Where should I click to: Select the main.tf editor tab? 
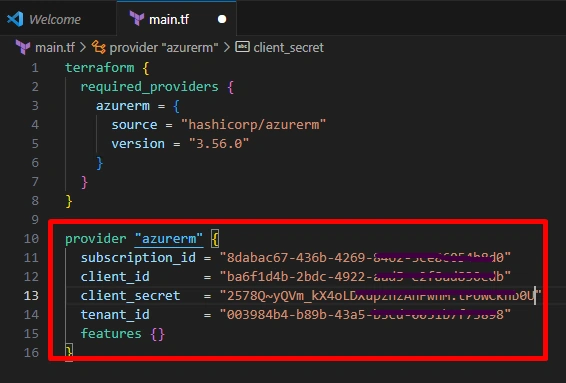[x=177, y=18]
